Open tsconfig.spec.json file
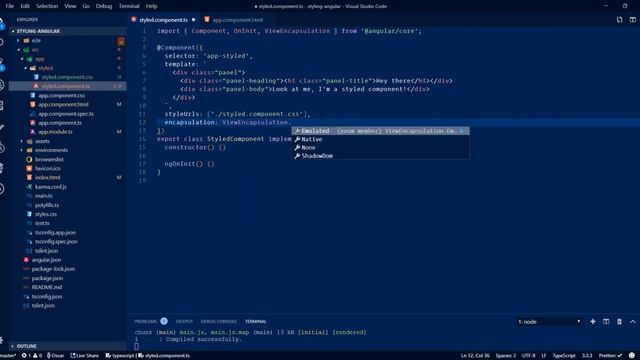This screenshot has width=640, height=360. point(56,242)
